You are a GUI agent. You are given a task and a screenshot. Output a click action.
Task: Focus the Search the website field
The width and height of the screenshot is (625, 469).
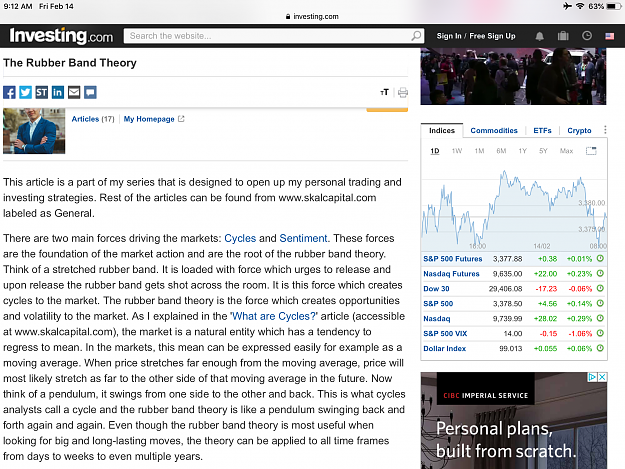pyautogui.click(x=274, y=36)
